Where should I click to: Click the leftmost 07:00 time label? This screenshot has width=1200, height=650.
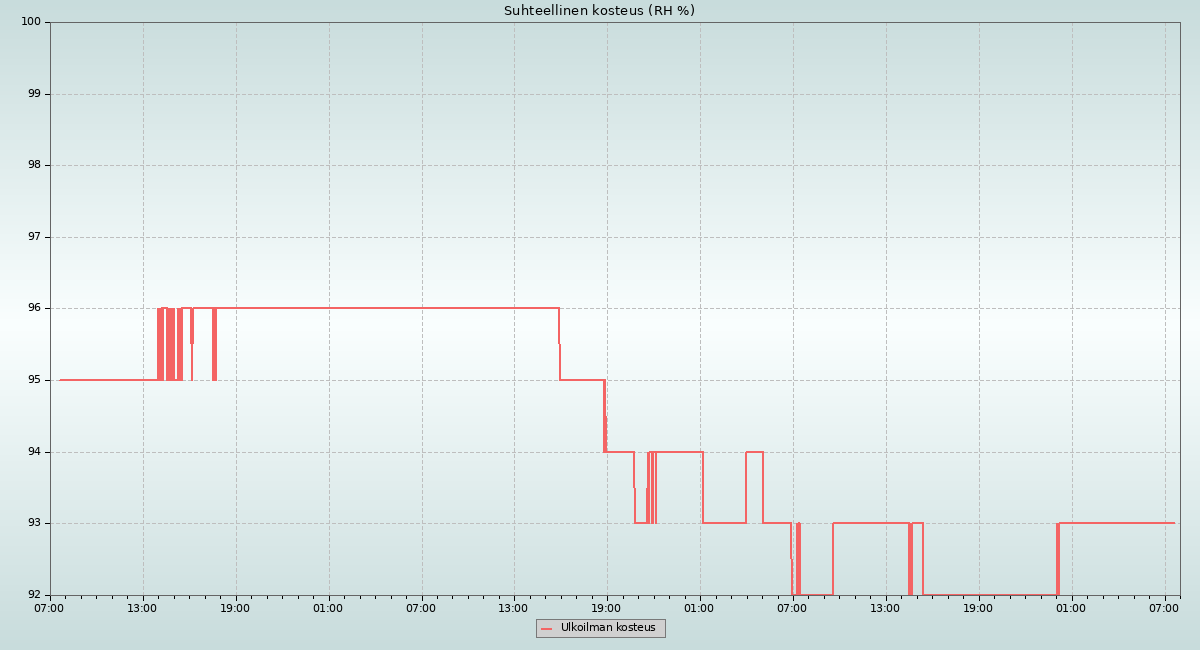click(49, 608)
